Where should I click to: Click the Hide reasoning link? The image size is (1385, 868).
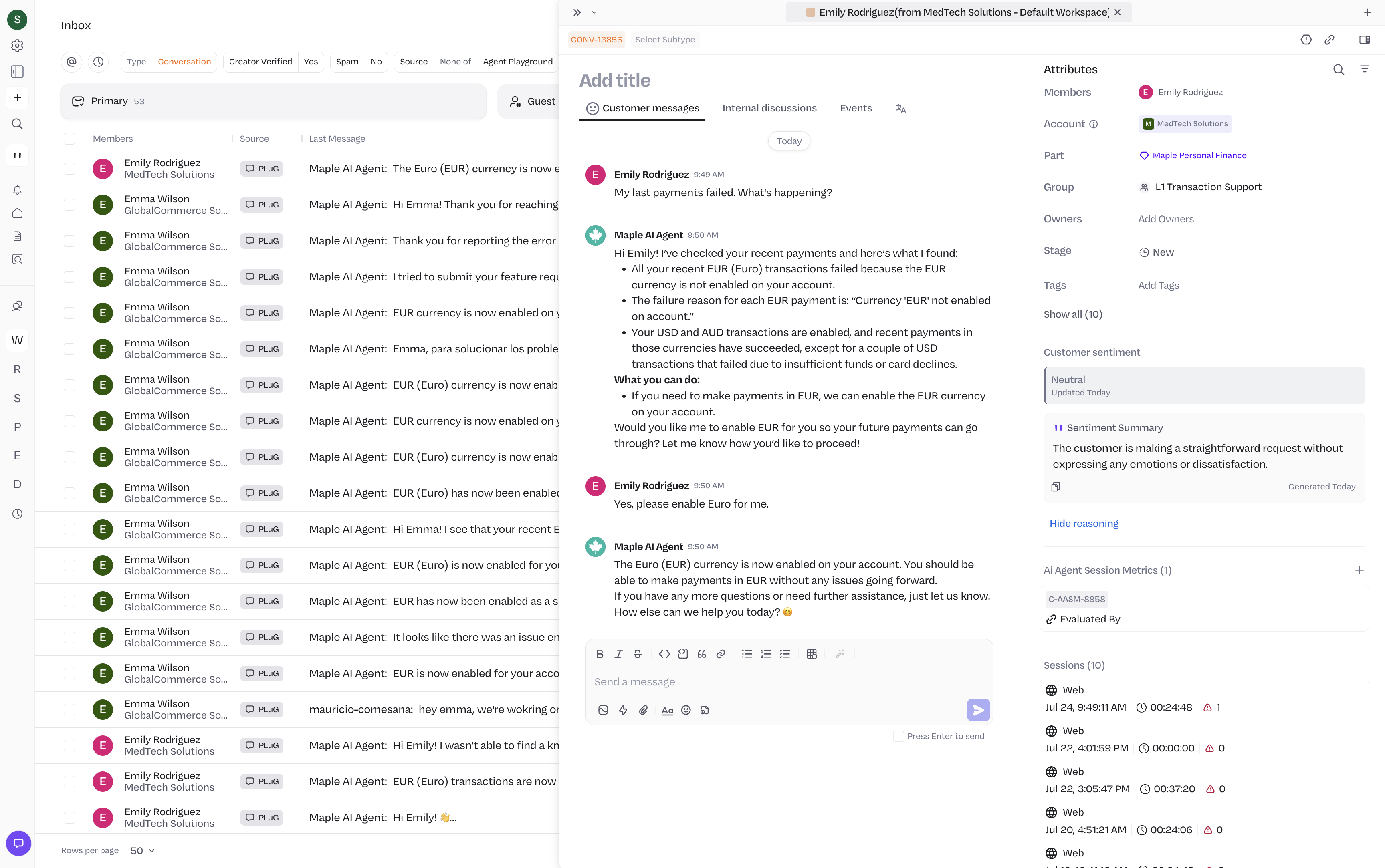pos(1084,524)
